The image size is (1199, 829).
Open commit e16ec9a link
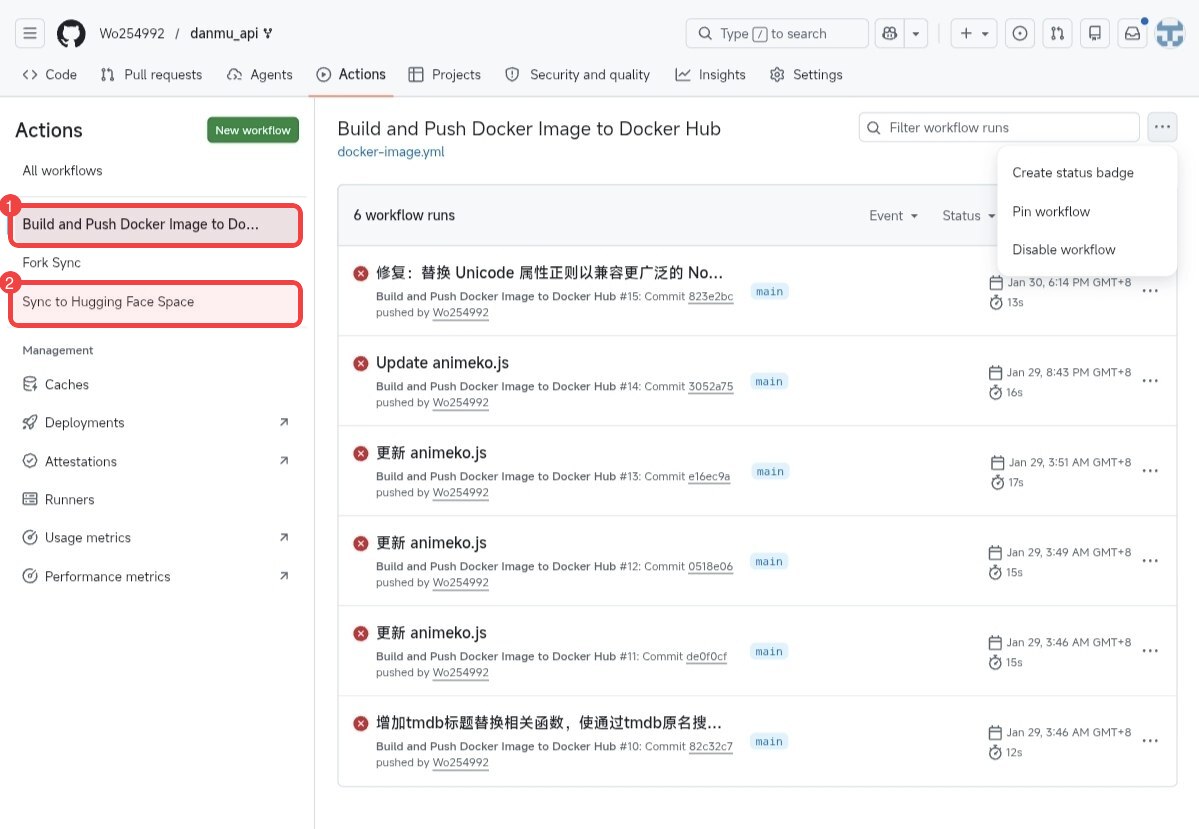(x=709, y=476)
